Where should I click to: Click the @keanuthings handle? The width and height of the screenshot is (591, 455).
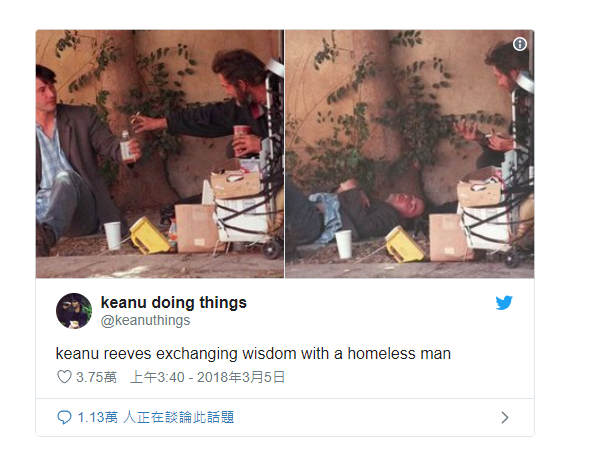[145, 320]
